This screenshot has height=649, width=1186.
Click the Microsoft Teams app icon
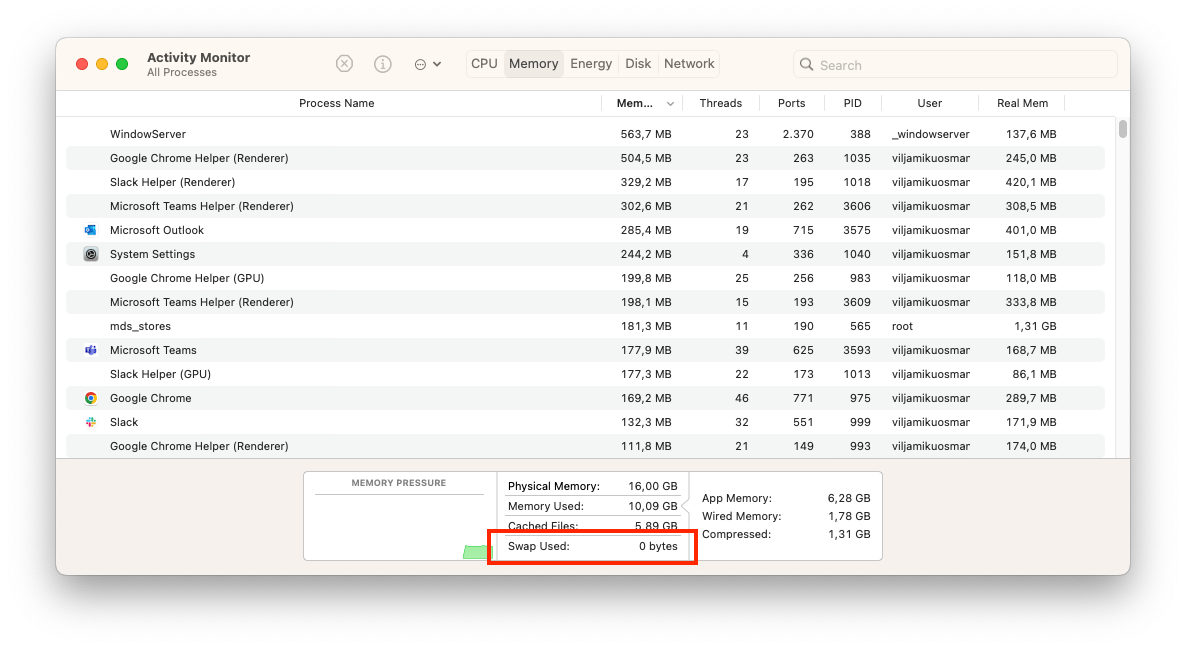pyautogui.click(x=91, y=350)
